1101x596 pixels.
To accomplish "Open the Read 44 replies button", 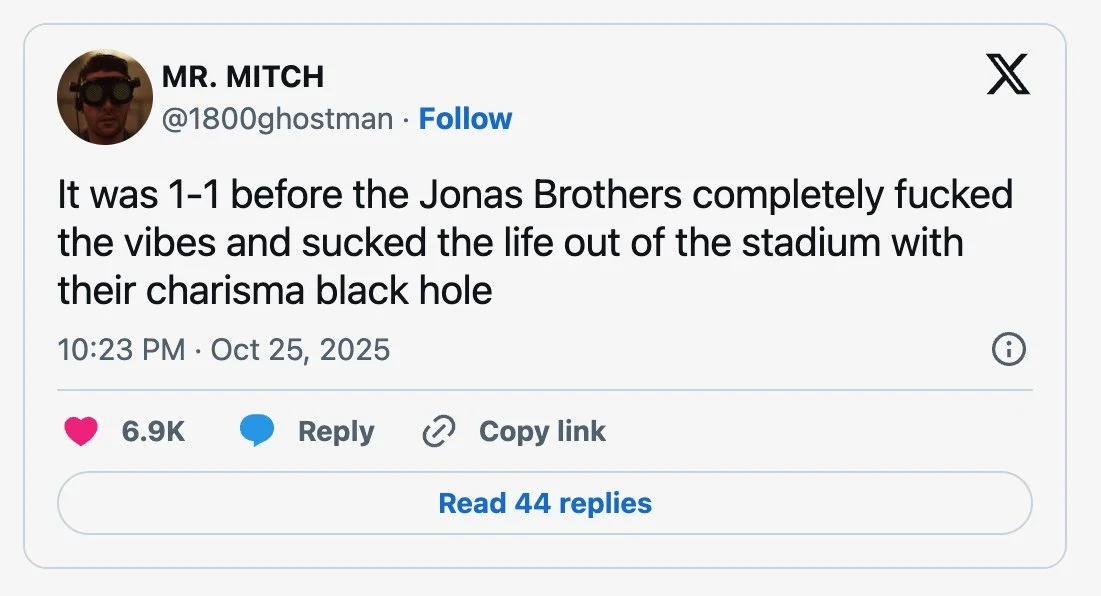I will pos(545,503).
